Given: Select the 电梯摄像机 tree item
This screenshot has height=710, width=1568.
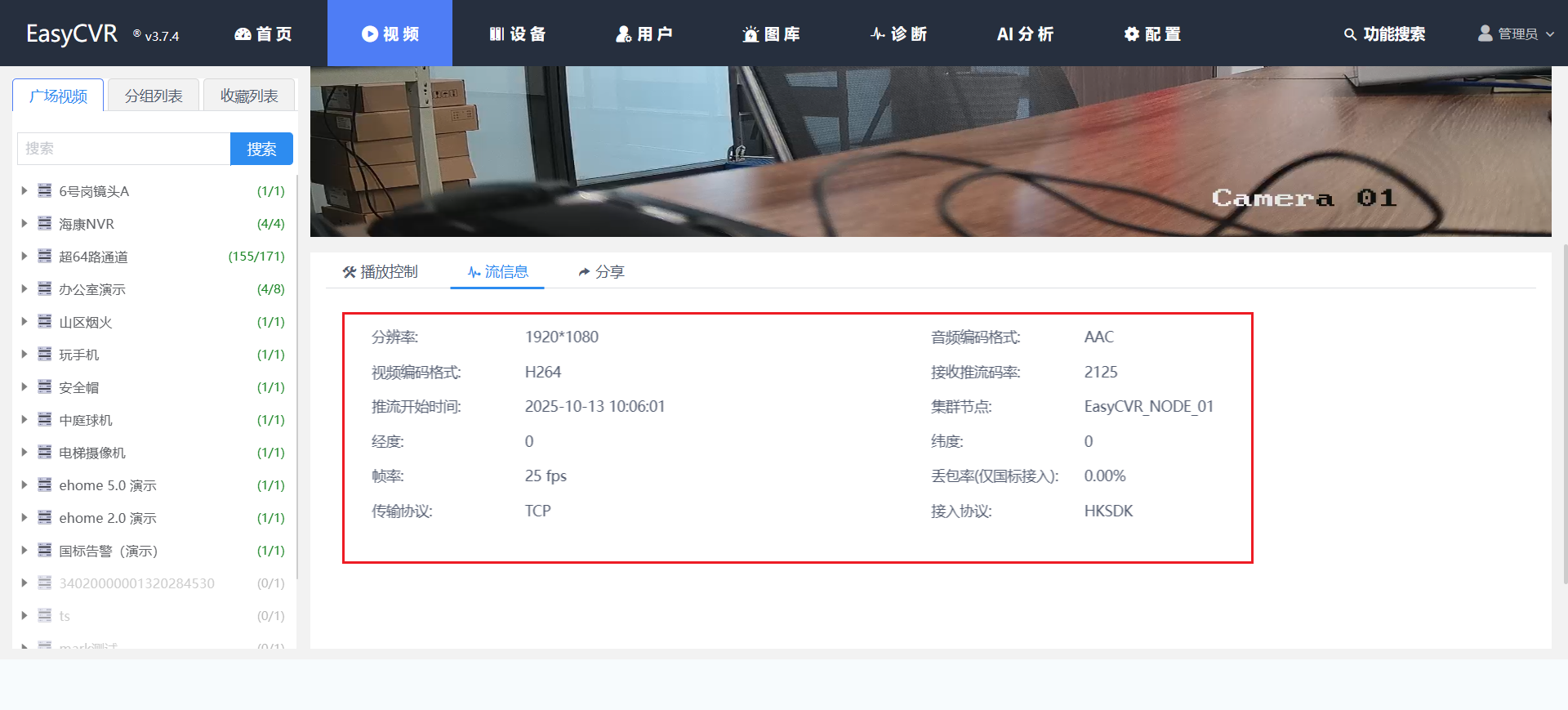Looking at the screenshot, I should pyautogui.click(x=92, y=453).
